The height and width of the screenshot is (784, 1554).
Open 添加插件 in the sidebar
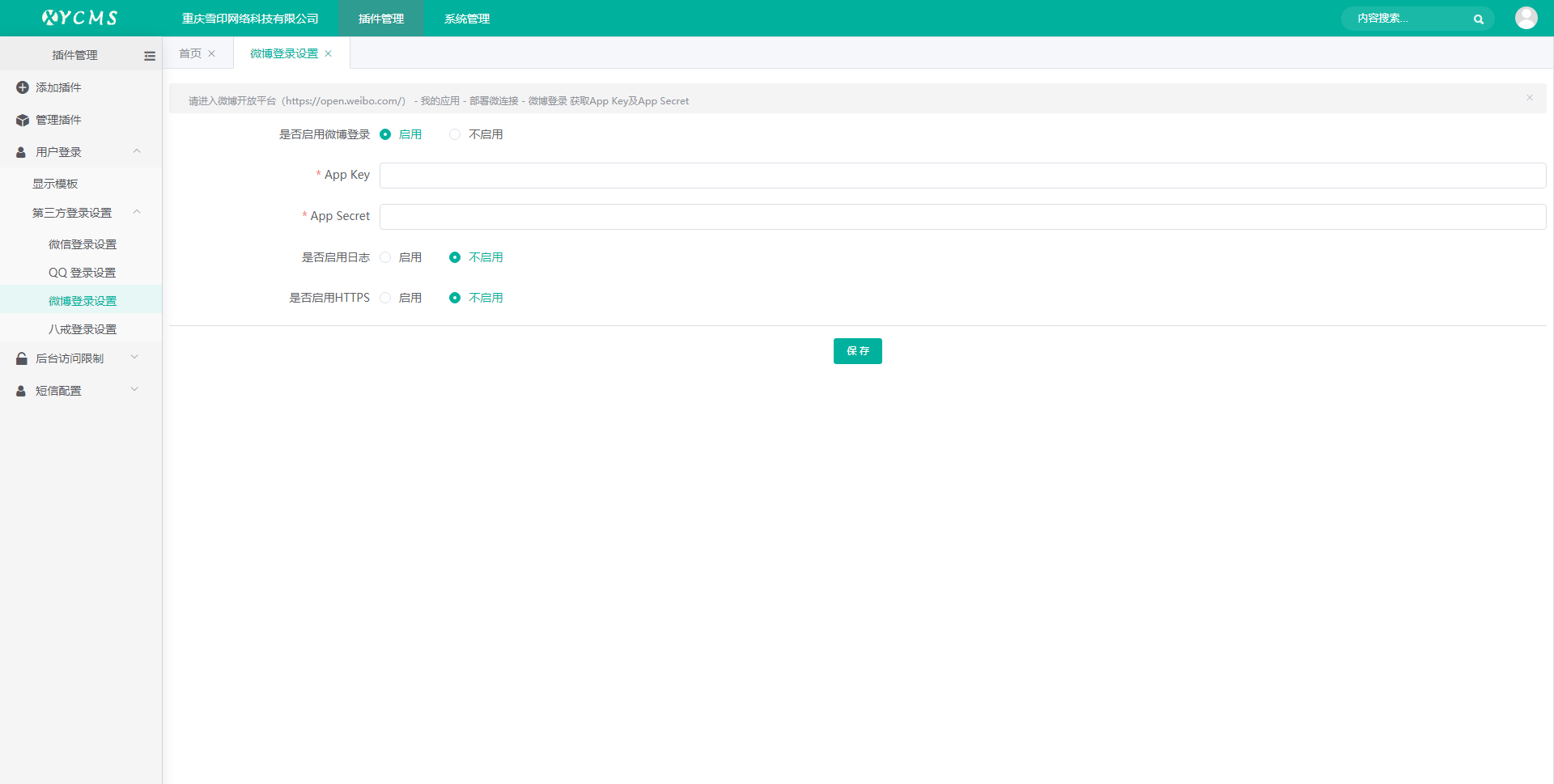click(x=81, y=87)
